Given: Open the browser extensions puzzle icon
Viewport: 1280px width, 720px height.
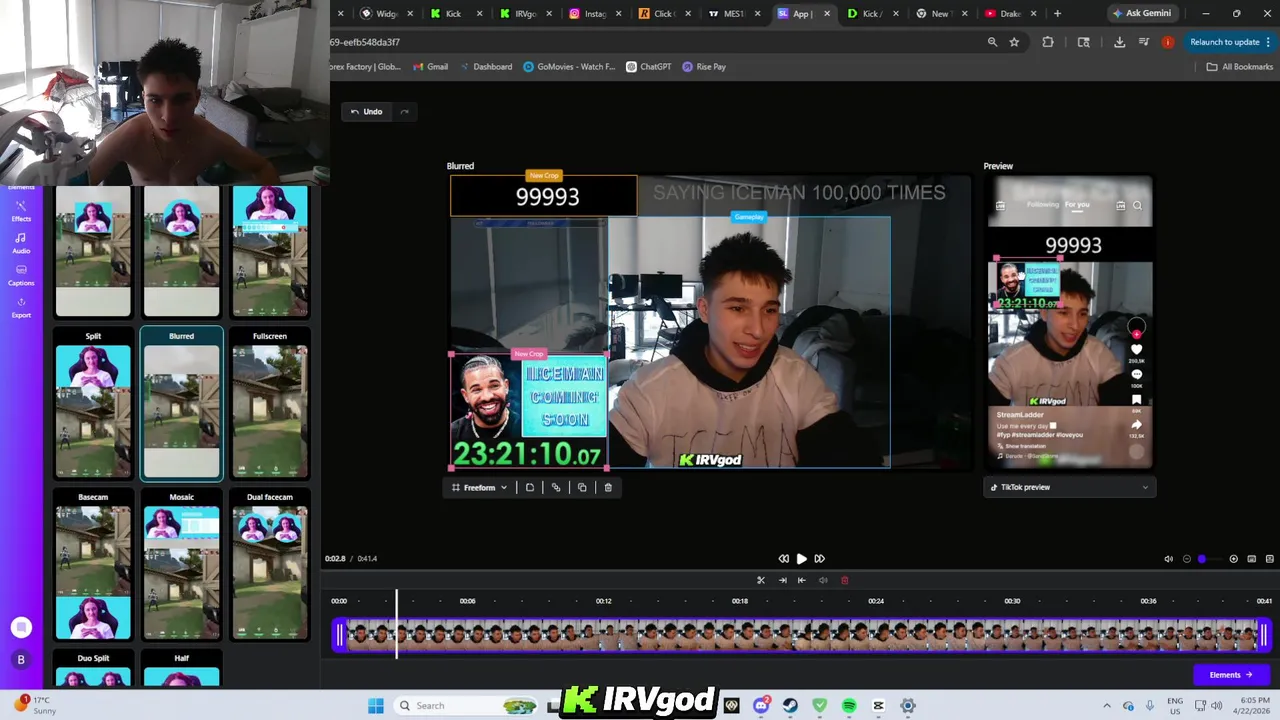Looking at the screenshot, I should coord(1048,42).
